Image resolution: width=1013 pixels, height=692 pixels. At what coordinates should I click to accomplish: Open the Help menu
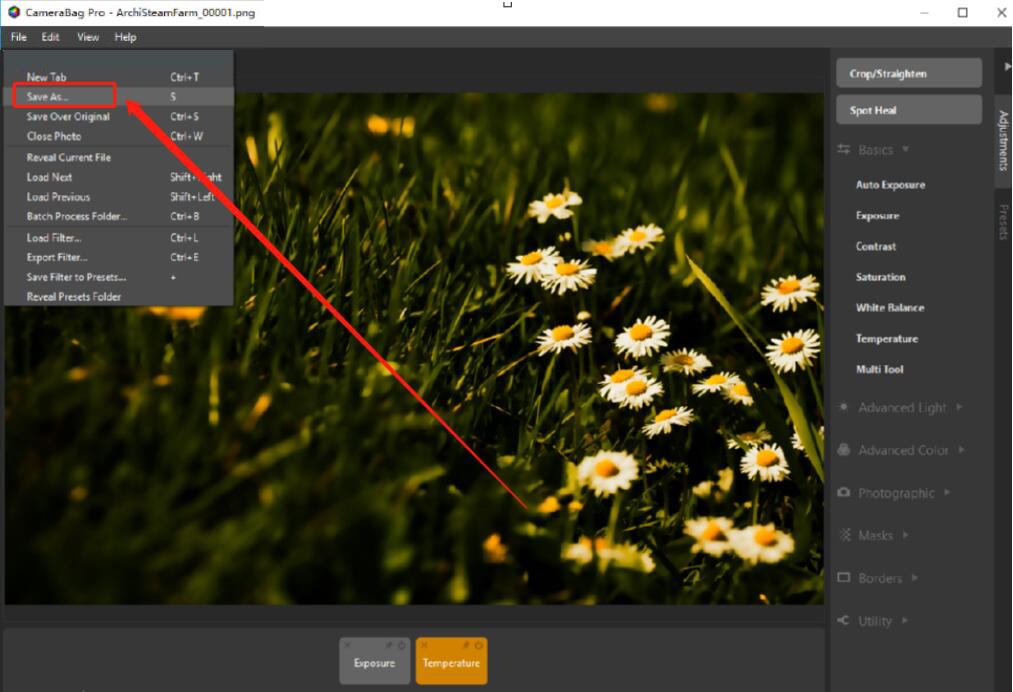click(125, 37)
